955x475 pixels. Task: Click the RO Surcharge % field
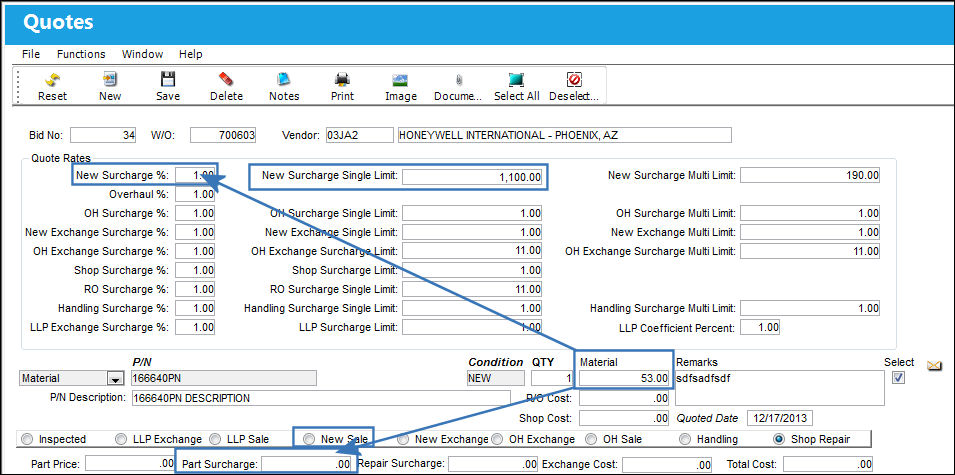(195, 289)
